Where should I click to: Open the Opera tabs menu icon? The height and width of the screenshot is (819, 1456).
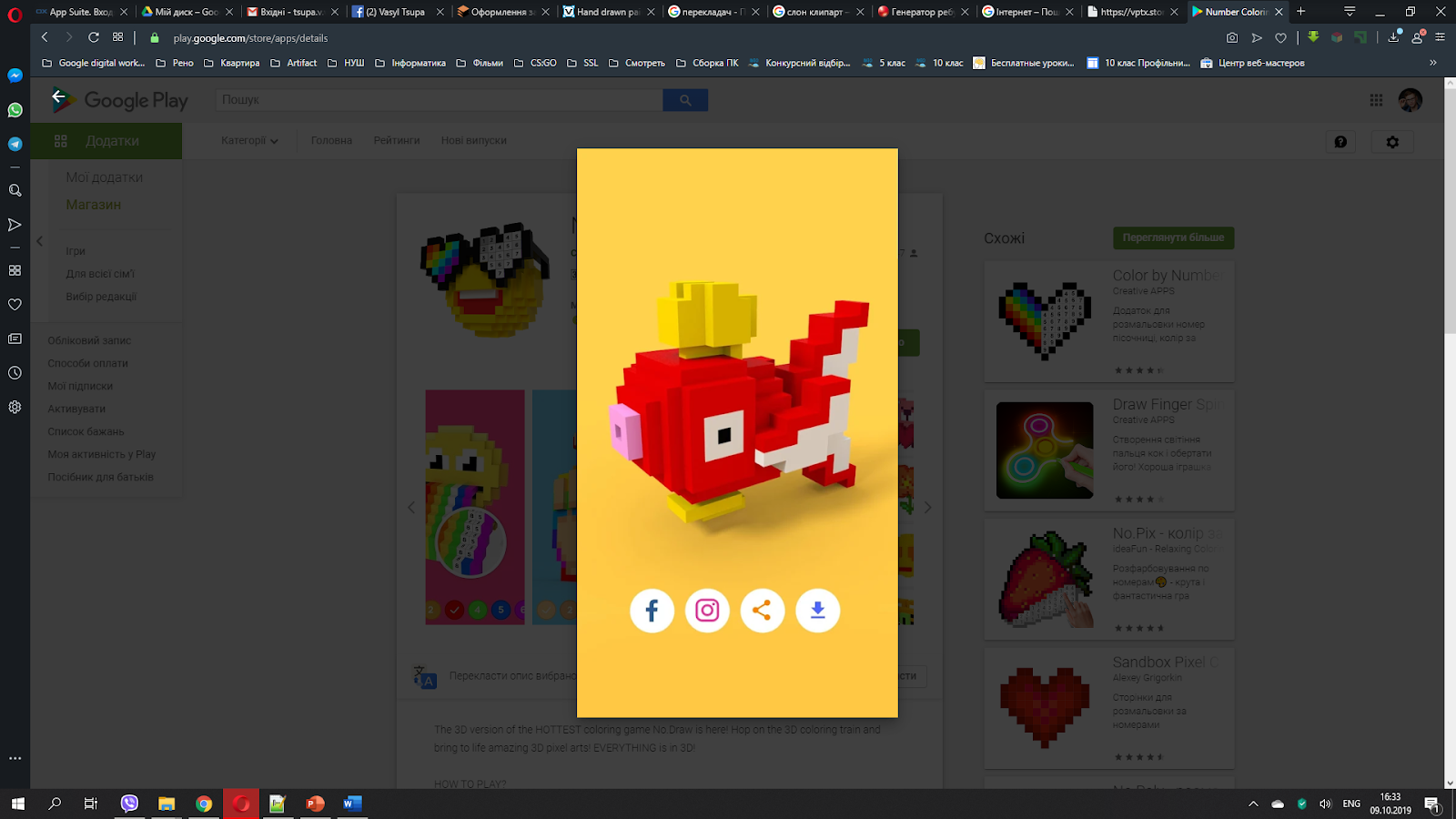click(x=1350, y=12)
